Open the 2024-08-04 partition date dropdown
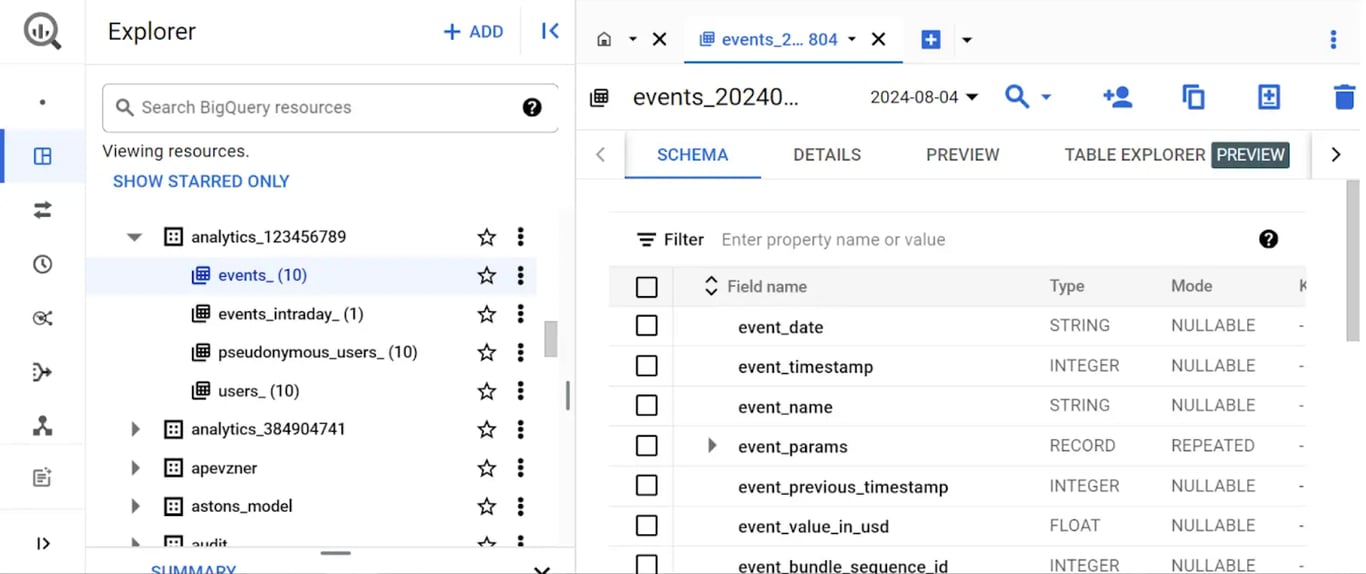The height and width of the screenshot is (574, 1366). pyautogui.click(x=924, y=97)
